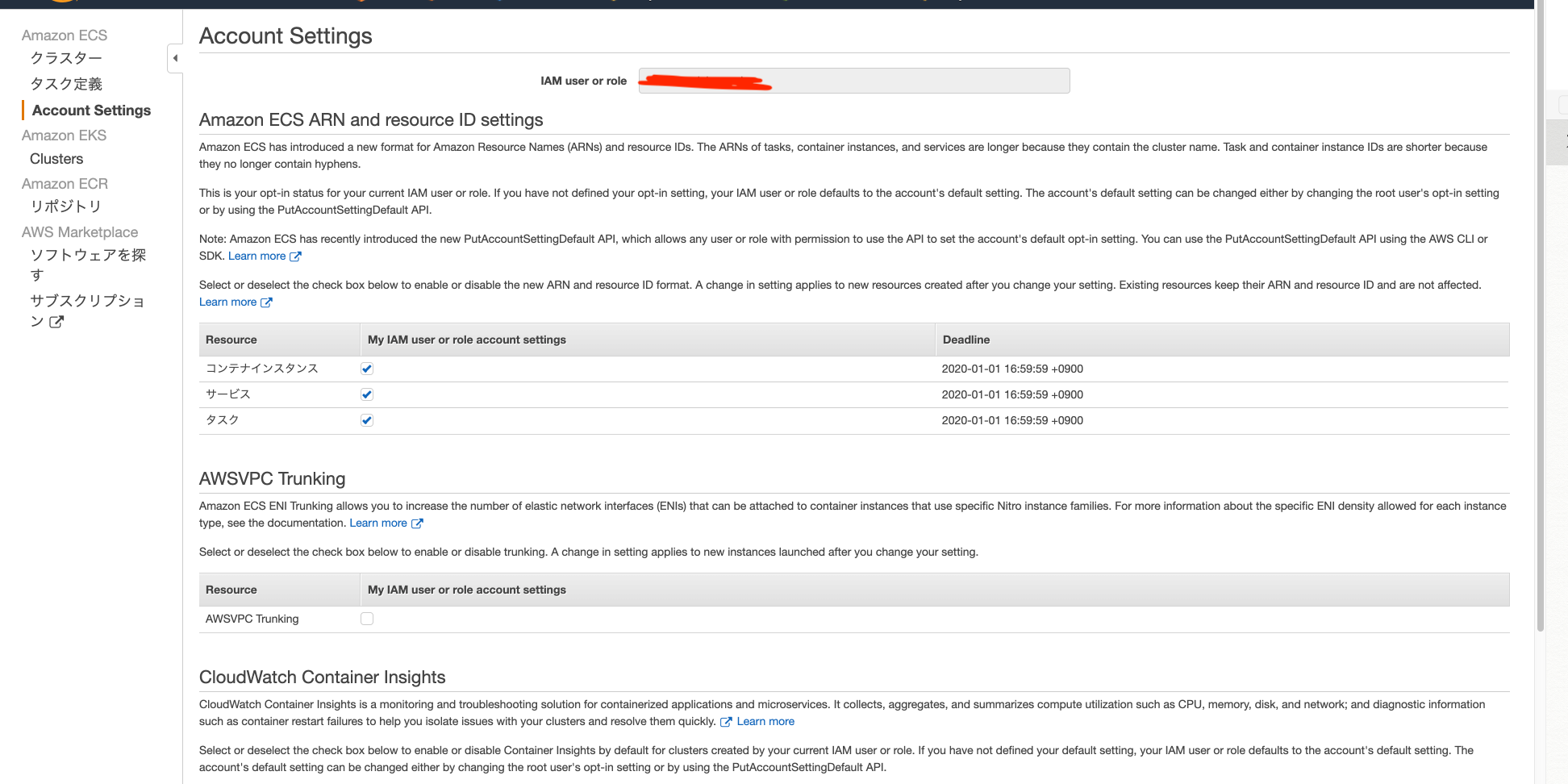Open タスク定義 in the sidebar
Viewport: 1568px width, 784px height.
66,84
